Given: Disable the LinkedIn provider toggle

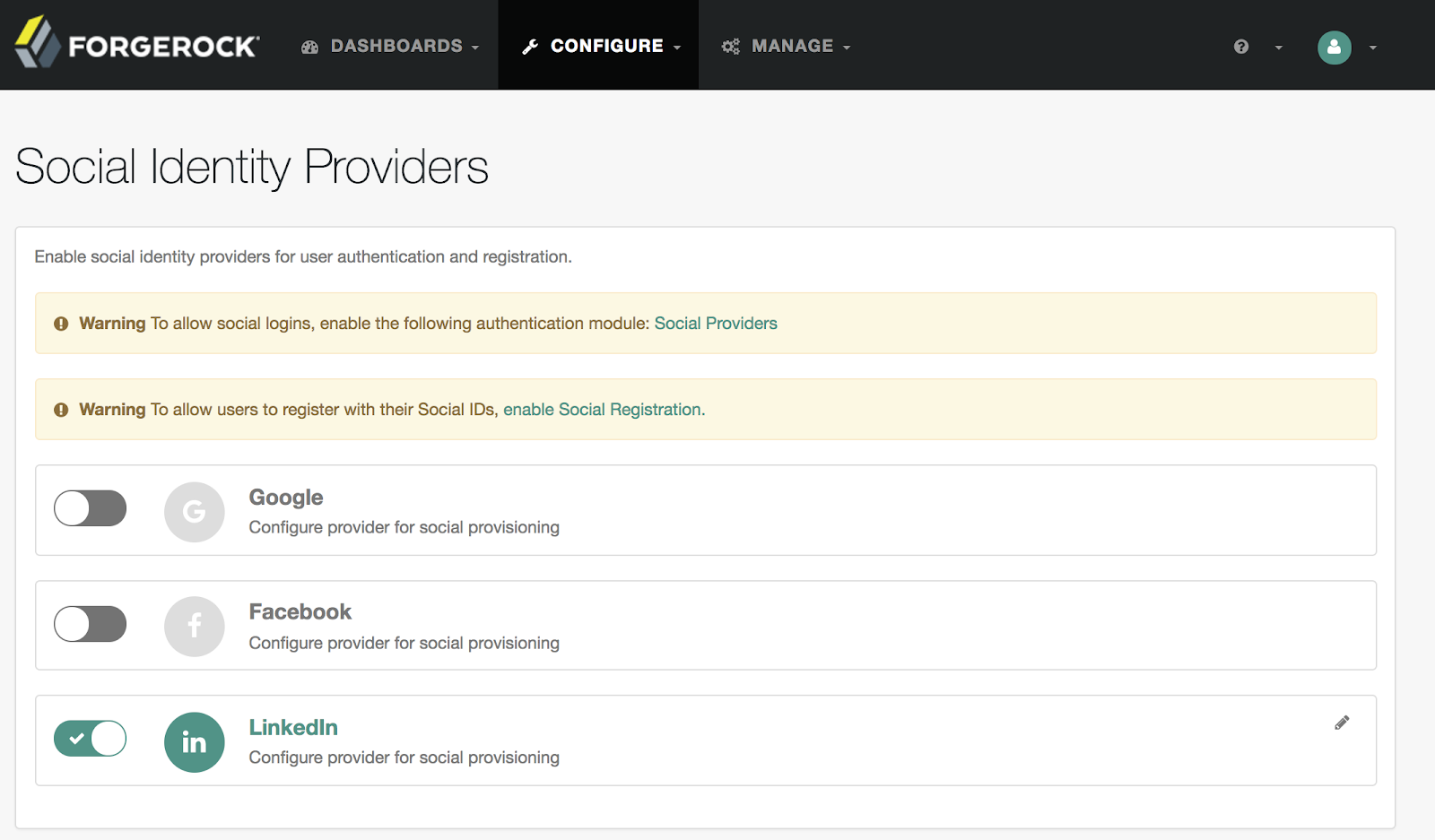Looking at the screenshot, I should tap(90, 739).
